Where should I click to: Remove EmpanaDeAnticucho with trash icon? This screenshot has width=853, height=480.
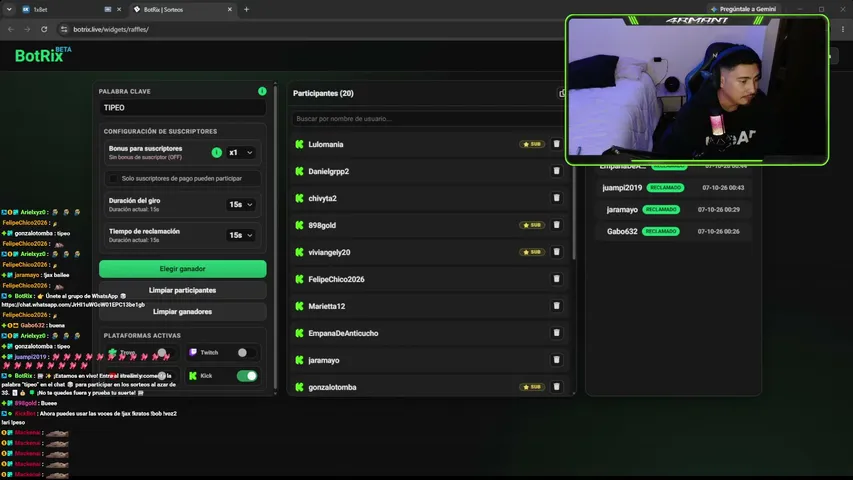[556, 333]
